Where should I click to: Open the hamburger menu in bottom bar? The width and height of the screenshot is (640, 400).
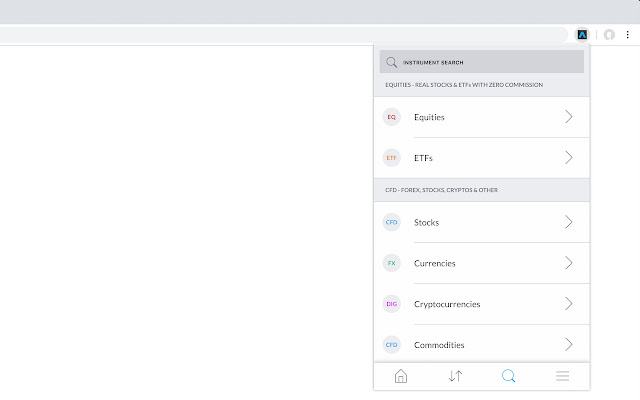pyautogui.click(x=563, y=376)
